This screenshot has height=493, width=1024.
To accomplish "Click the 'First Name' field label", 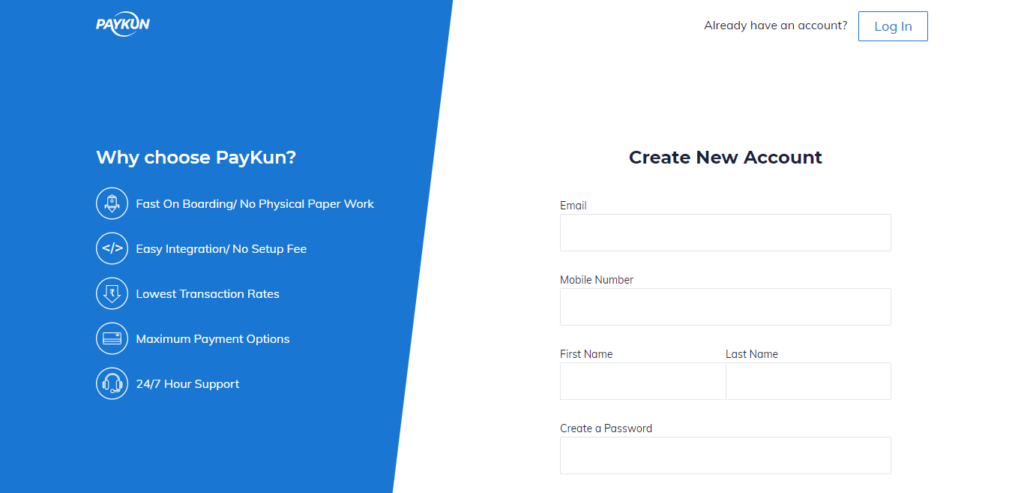I will [x=586, y=354].
